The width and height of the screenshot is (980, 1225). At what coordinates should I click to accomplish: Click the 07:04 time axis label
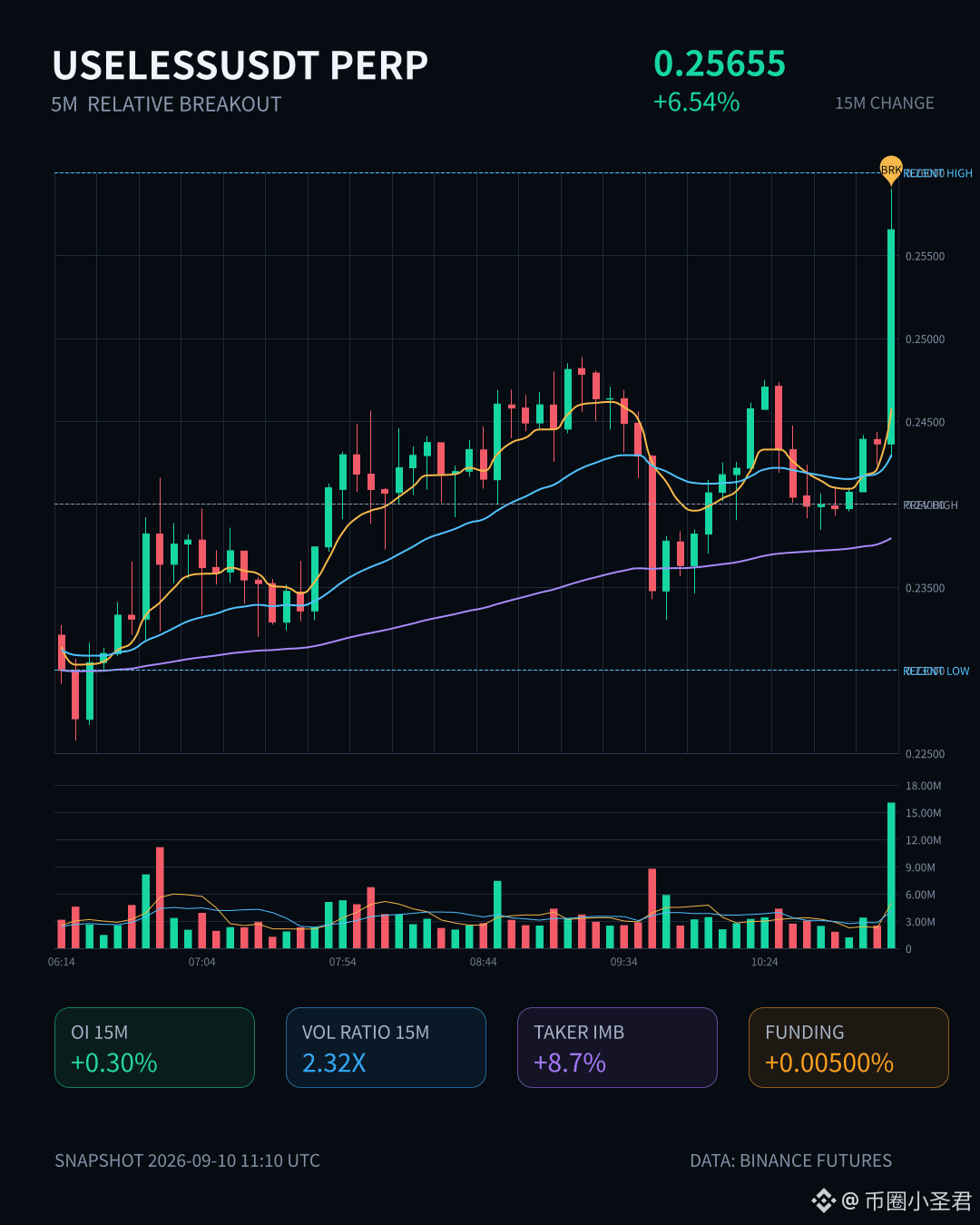point(202,962)
